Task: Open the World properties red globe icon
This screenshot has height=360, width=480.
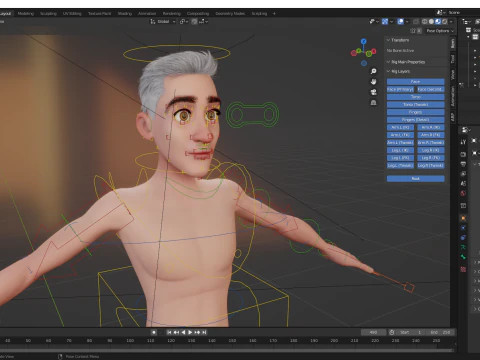Action: coord(463,193)
